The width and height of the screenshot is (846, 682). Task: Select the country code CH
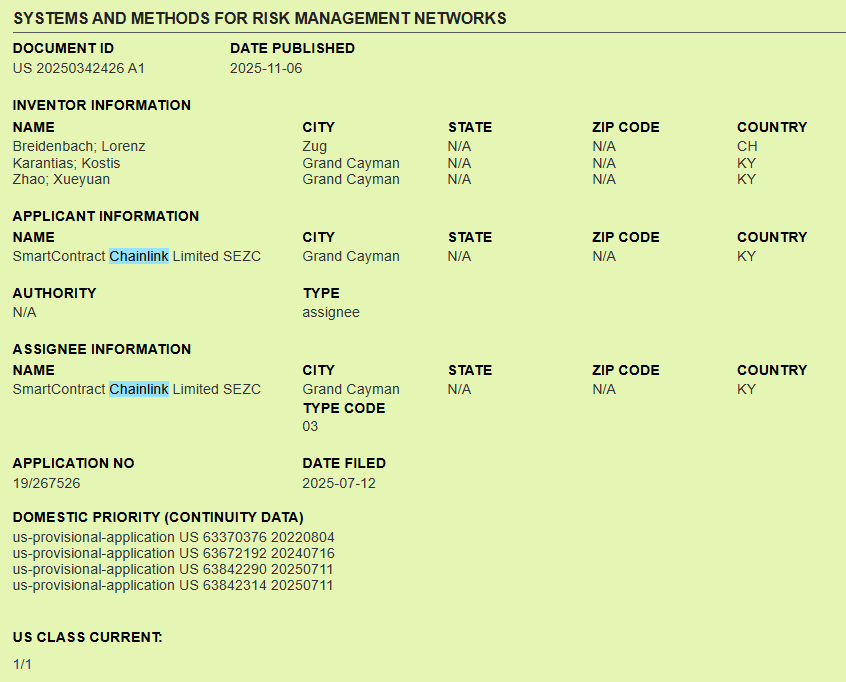pyautogui.click(x=747, y=146)
